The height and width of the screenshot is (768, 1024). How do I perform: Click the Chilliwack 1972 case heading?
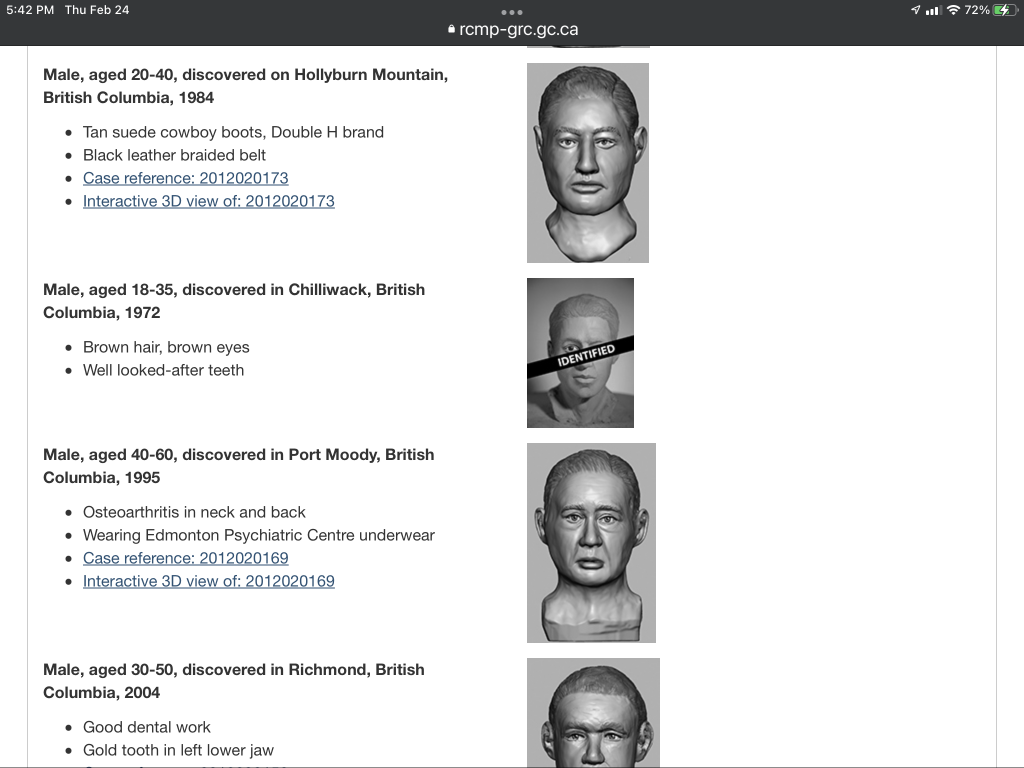pyautogui.click(x=234, y=301)
